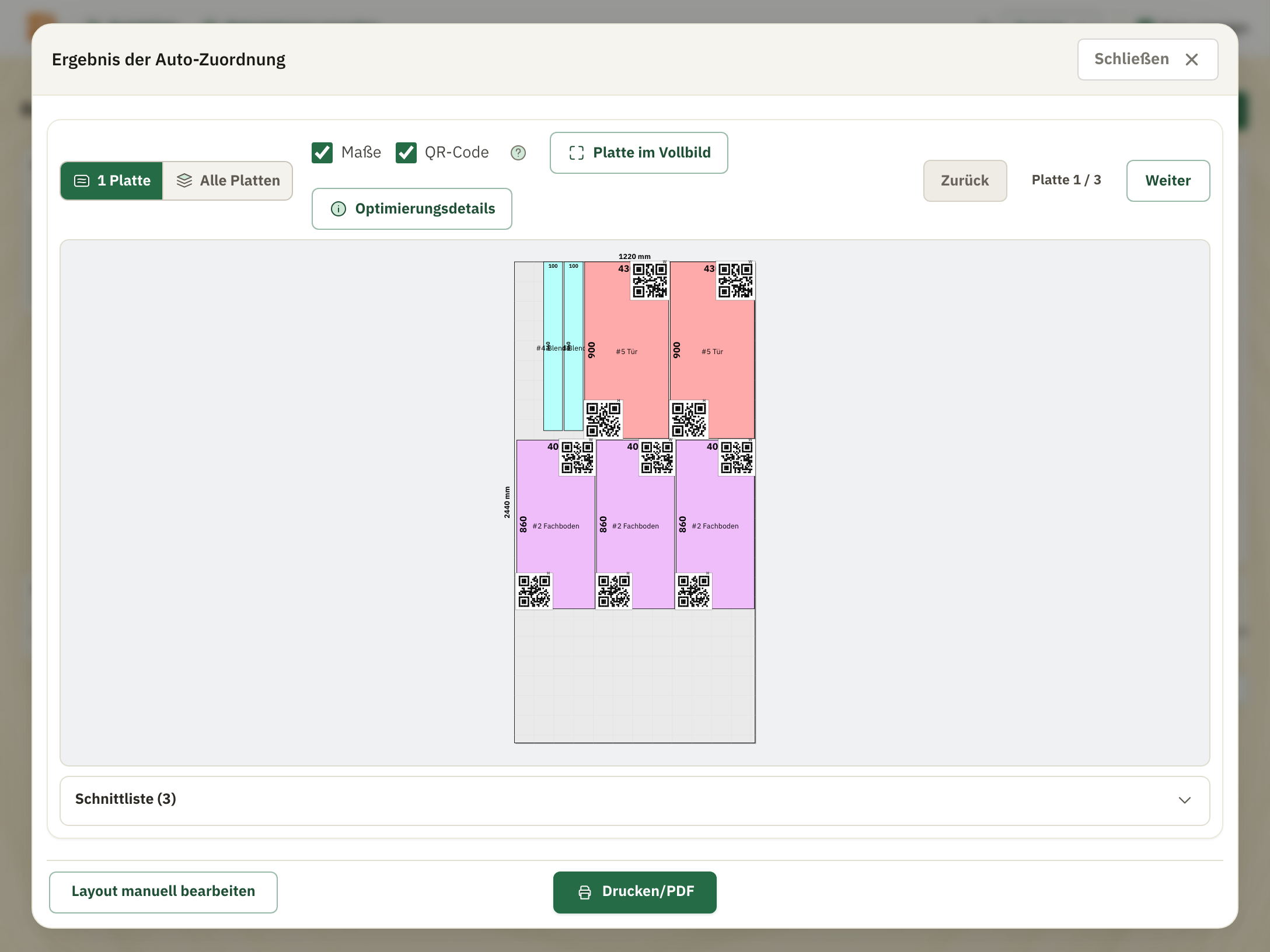Select the 1 Platte tab
The height and width of the screenshot is (952, 1270).
[111, 181]
